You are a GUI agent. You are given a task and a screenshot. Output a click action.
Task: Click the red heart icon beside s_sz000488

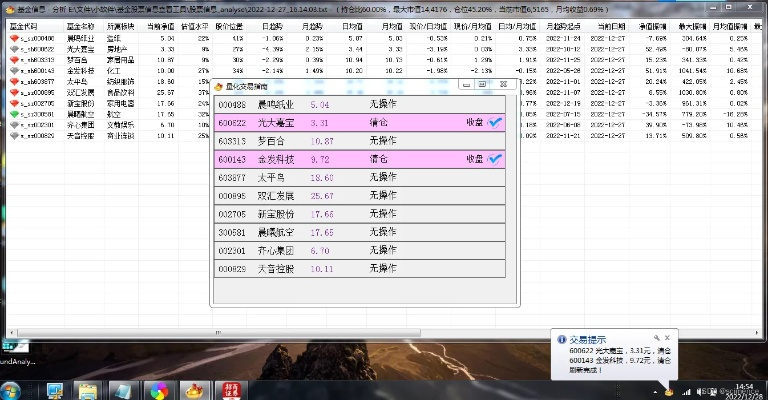point(13,38)
